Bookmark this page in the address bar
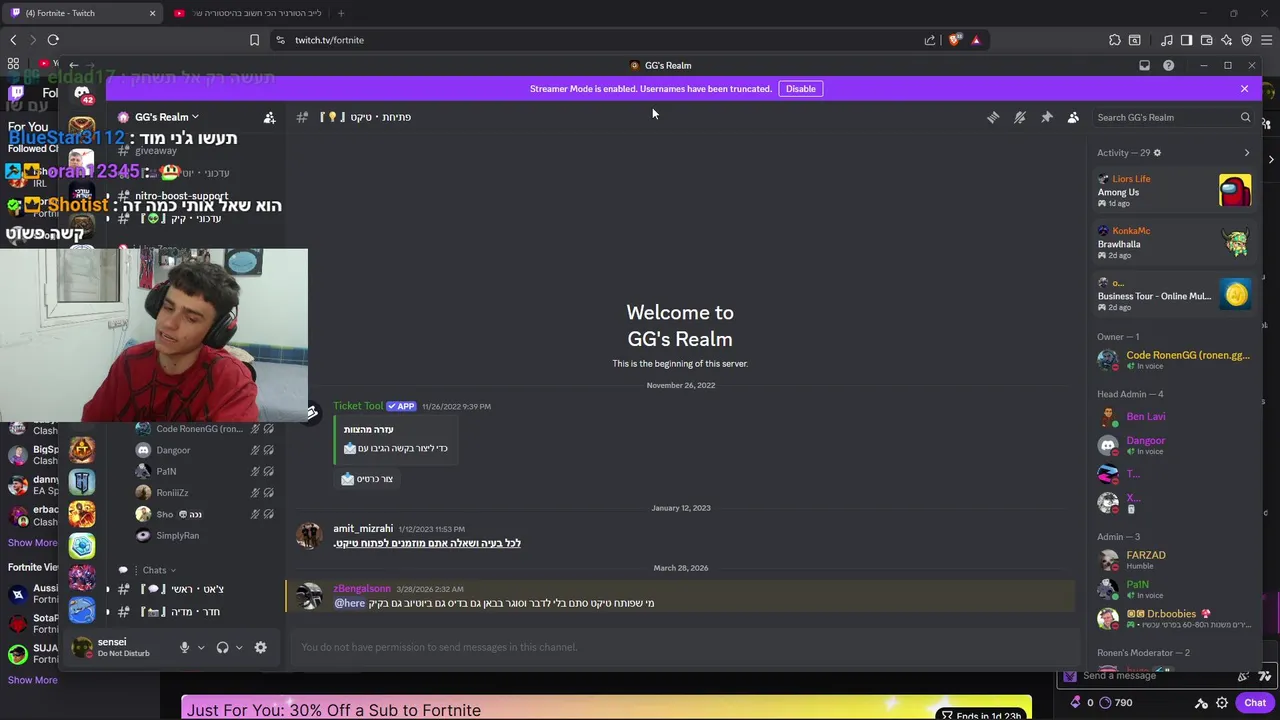This screenshot has height=720, width=1280. tap(254, 40)
